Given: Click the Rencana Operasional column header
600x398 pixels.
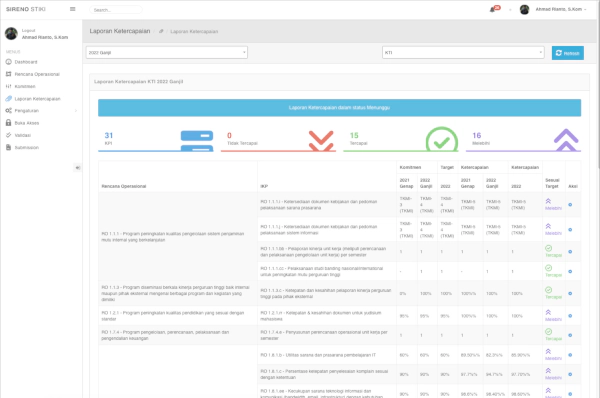Looking at the screenshot, I should pyautogui.click(x=124, y=186).
